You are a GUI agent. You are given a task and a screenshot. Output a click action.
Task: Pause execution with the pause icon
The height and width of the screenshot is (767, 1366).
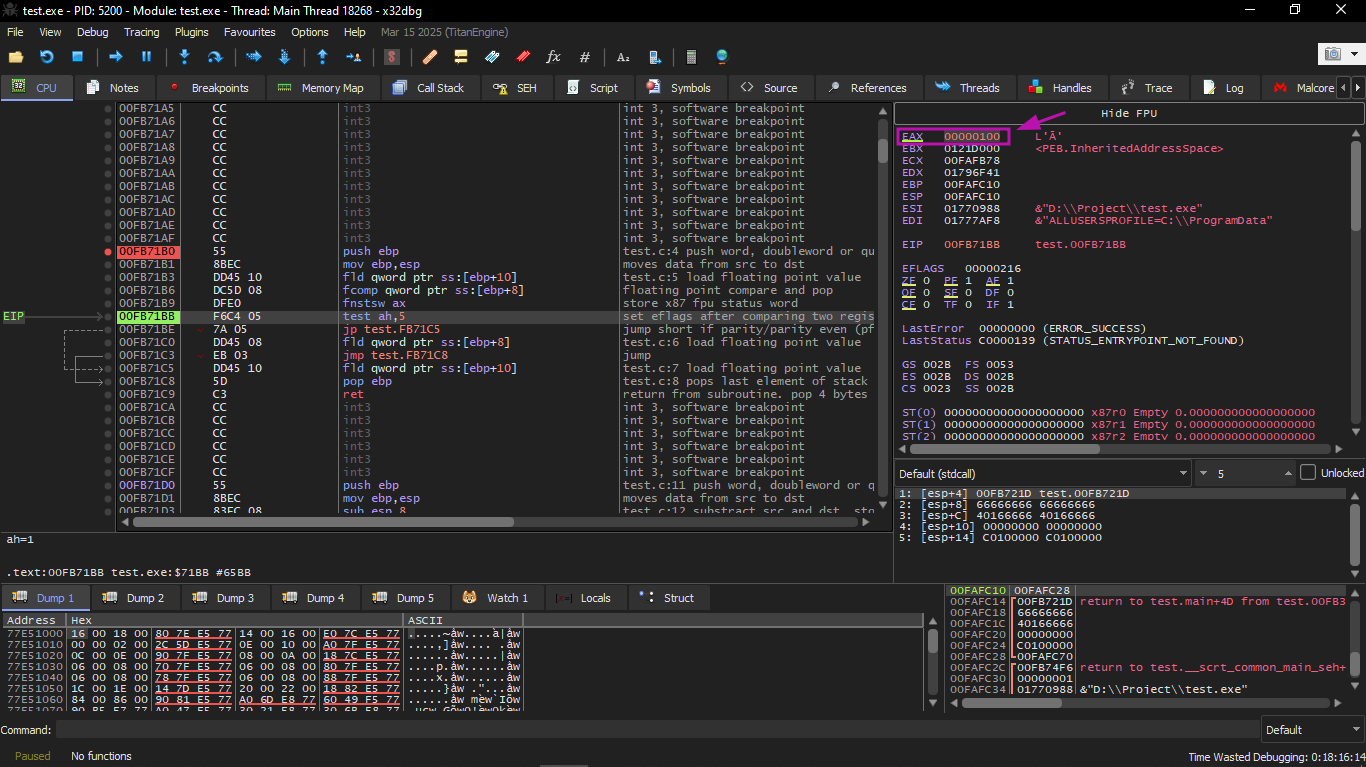click(x=146, y=57)
